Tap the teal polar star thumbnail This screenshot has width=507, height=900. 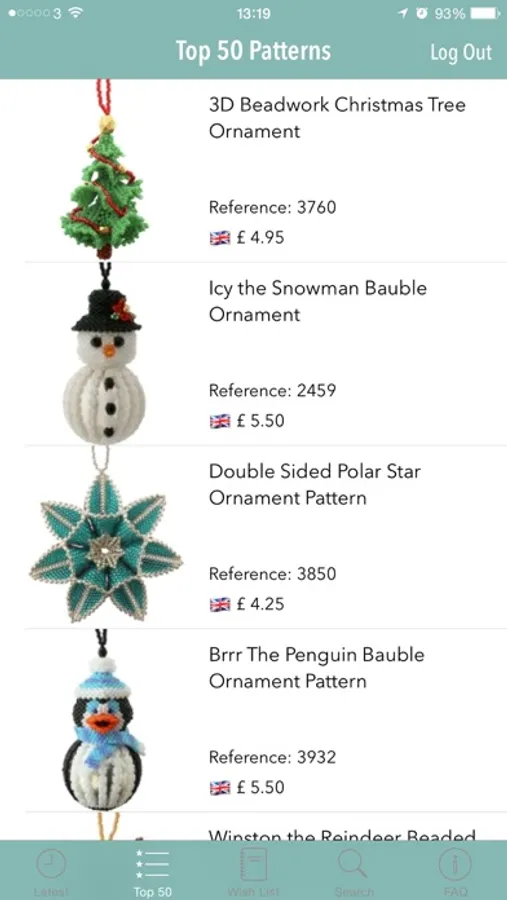pyautogui.click(x=106, y=537)
